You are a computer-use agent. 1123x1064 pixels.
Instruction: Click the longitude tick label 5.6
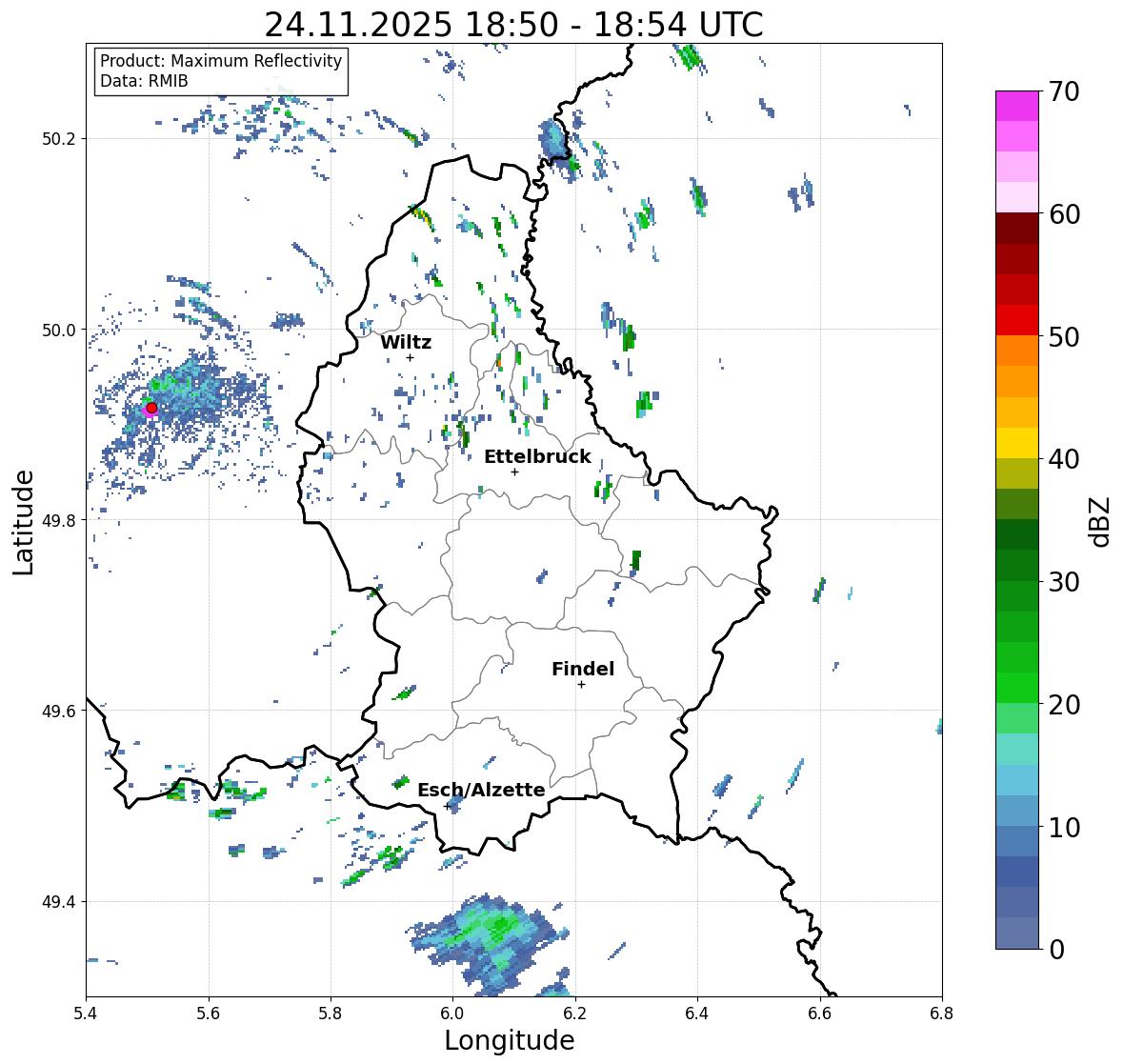point(209,1014)
